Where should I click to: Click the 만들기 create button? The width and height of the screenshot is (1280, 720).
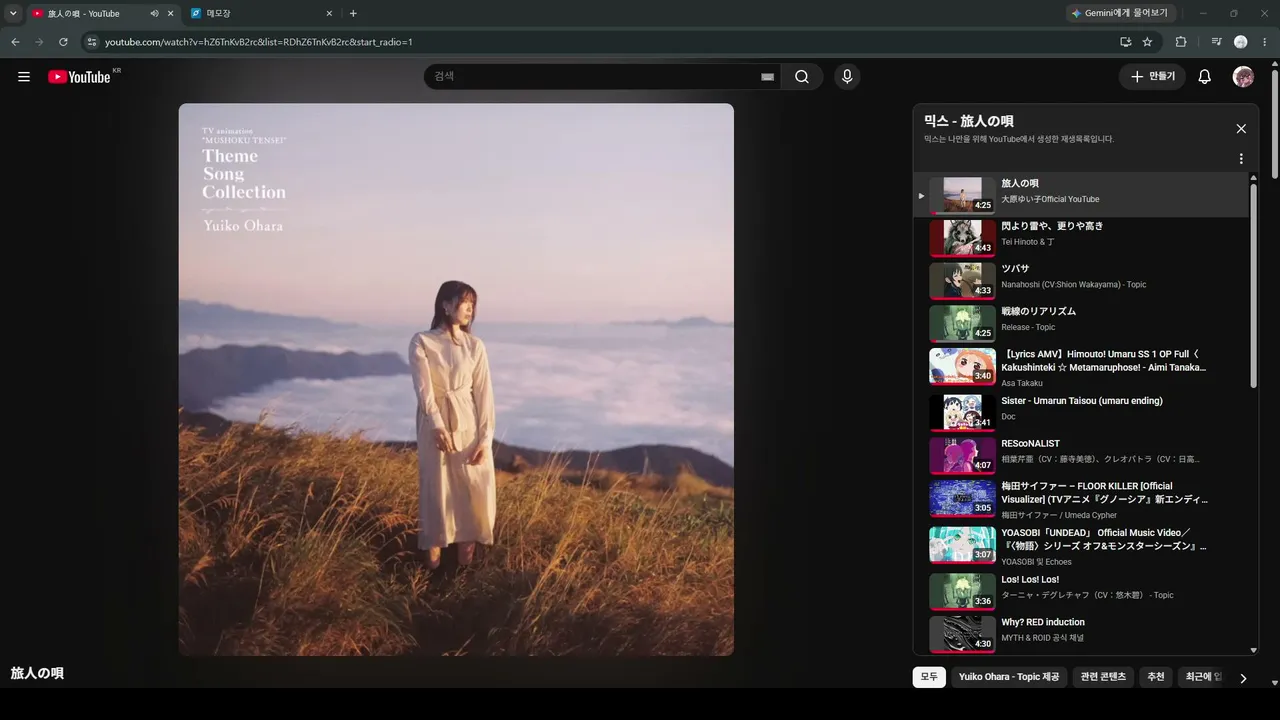(1153, 77)
